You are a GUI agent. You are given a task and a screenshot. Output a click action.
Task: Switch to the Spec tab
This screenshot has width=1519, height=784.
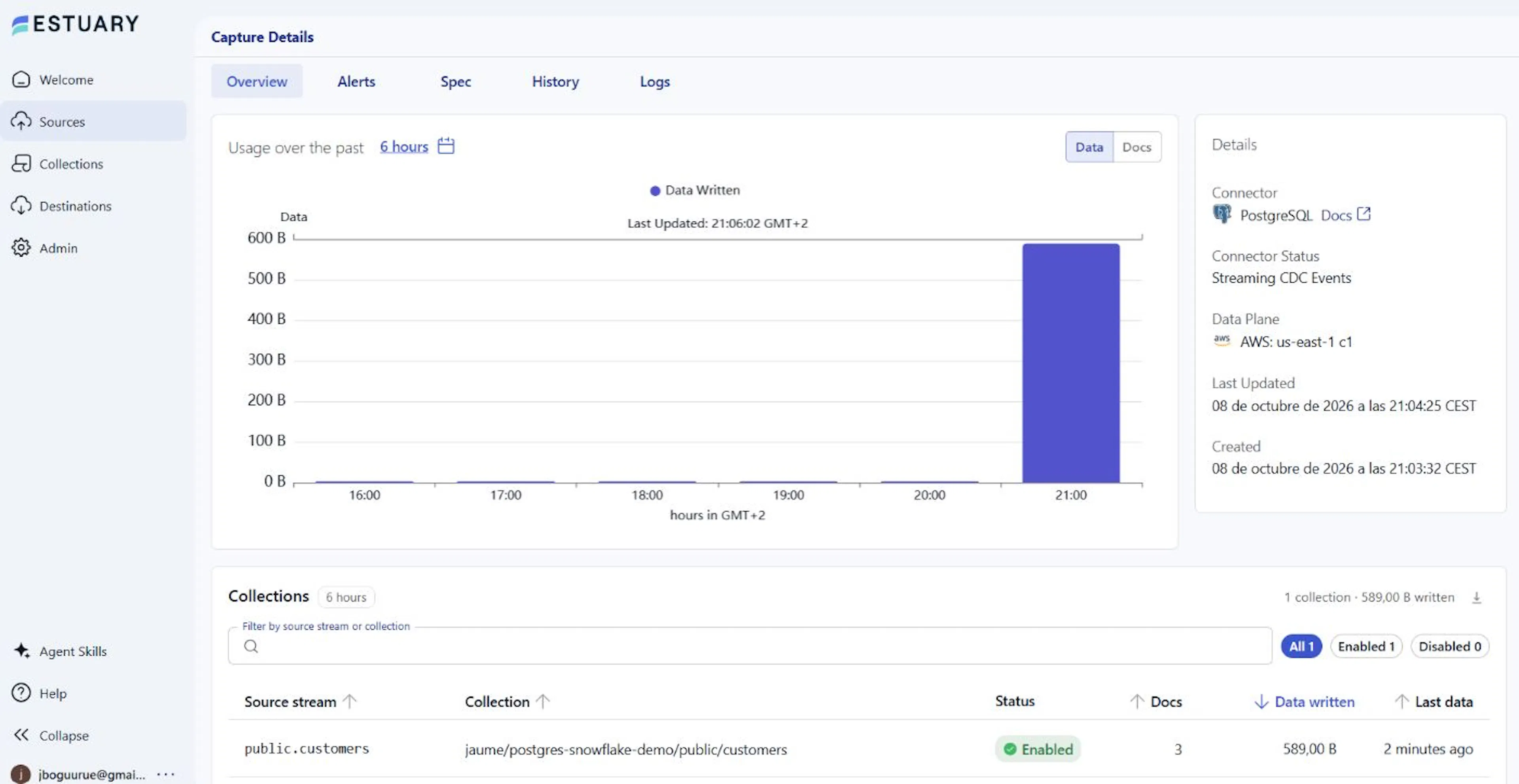456,81
